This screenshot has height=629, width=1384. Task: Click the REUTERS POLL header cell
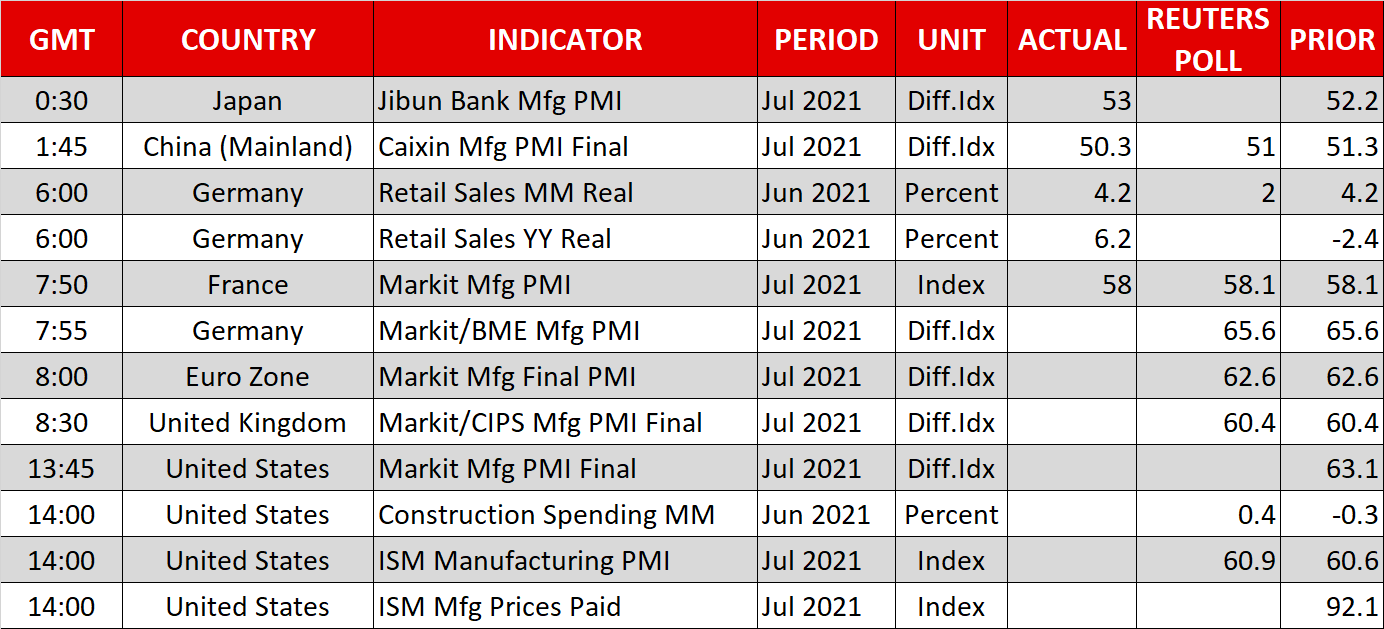[x=1208, y=40]
